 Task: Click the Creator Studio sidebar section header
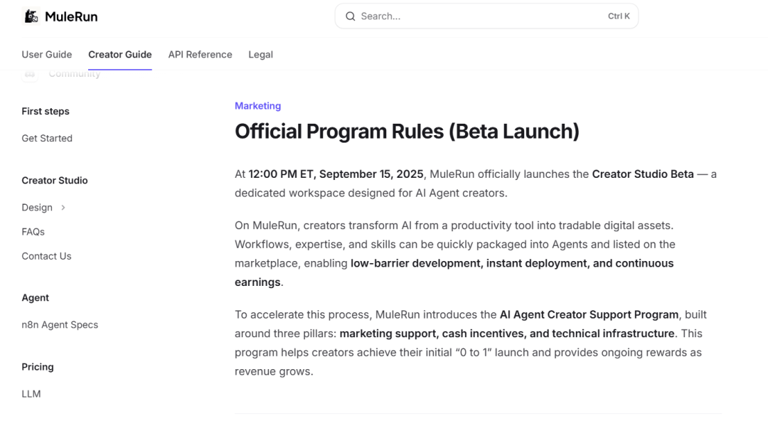(x=55, y=181)
